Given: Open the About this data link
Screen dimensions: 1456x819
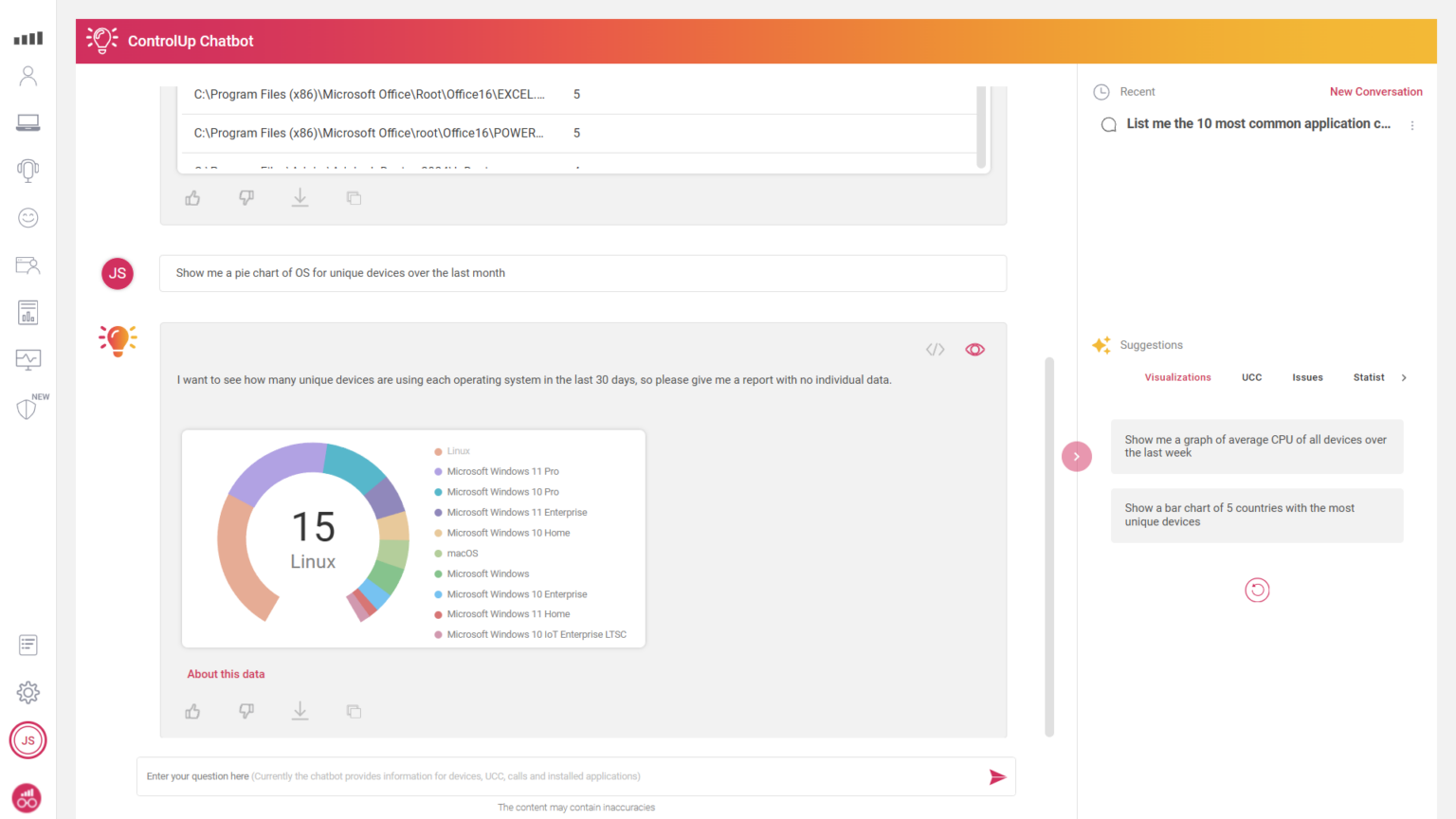Looking at the screenshot, I should [x=226, y=673].
